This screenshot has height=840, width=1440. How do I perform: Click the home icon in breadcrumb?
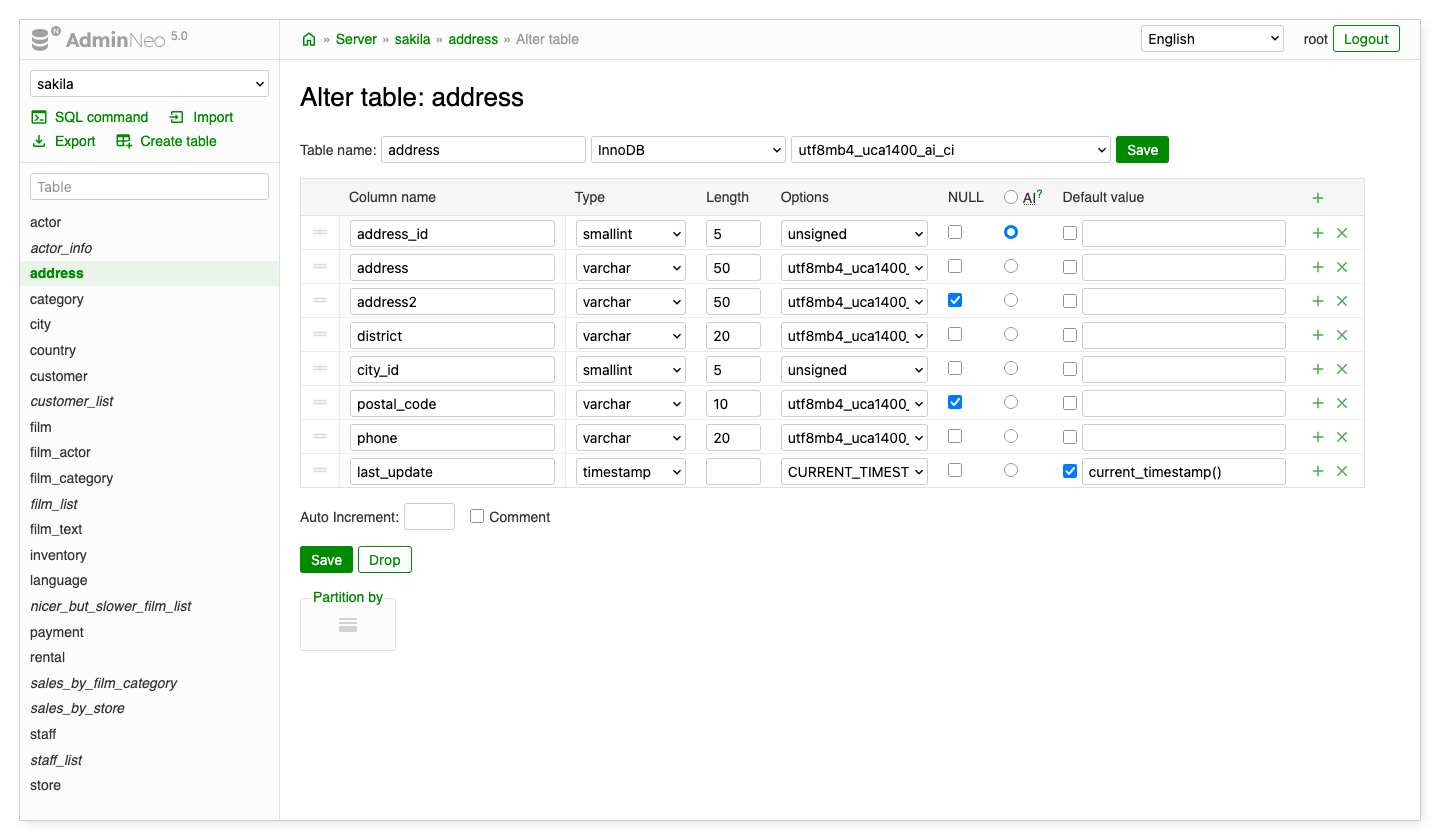[309, 39]
